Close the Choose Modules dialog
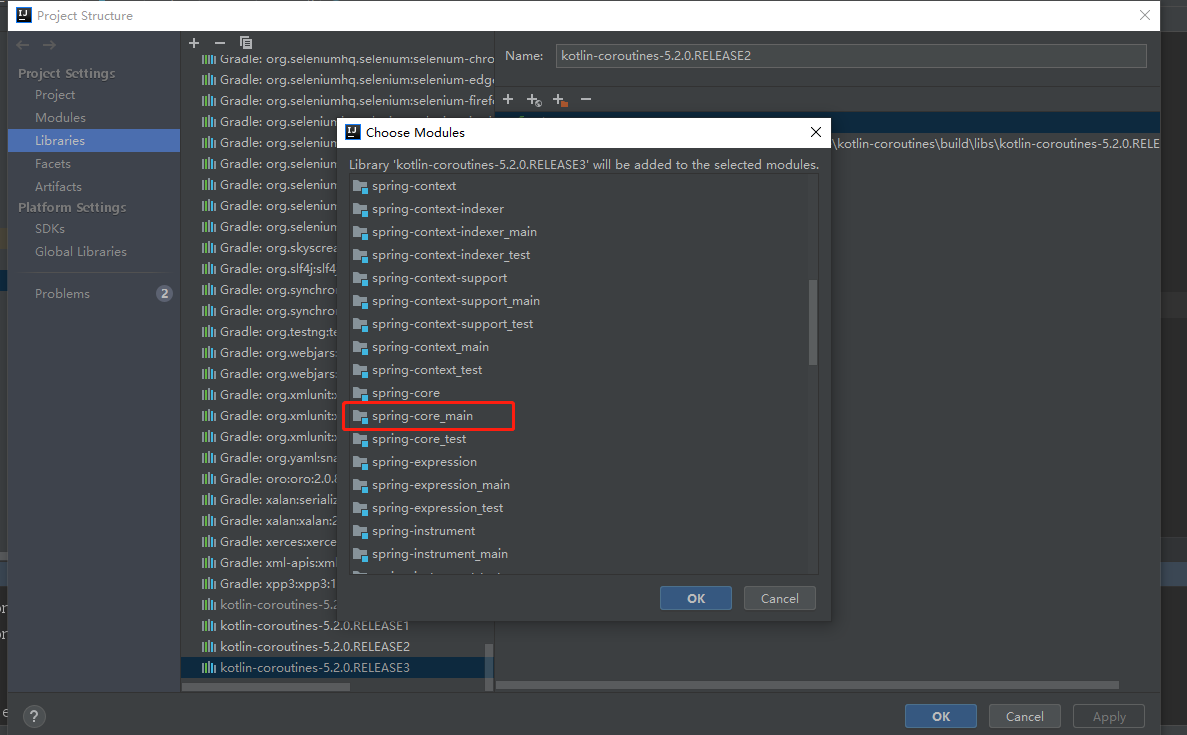Screen dimensions: 1187x735 point(815,132)
